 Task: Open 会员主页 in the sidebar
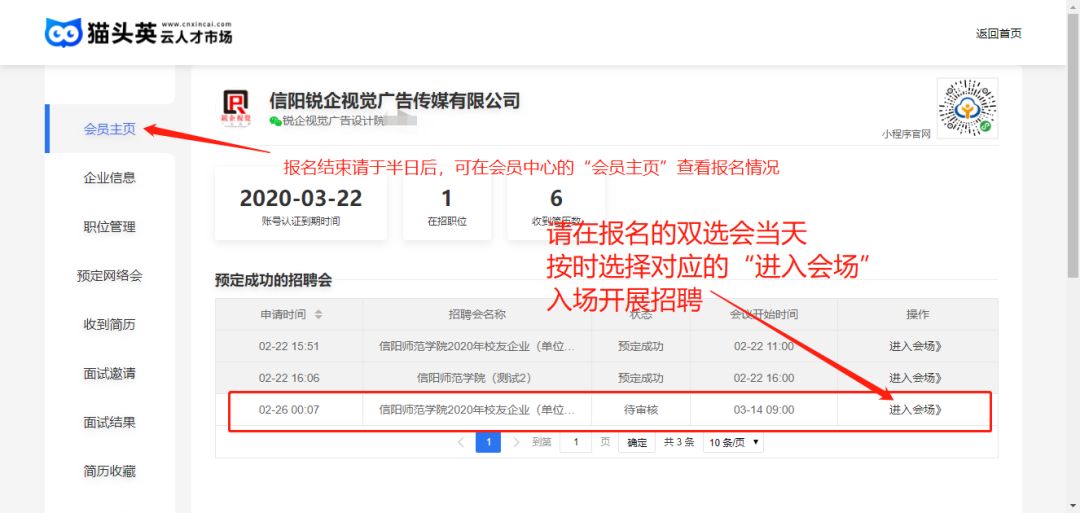coord(109,129)
